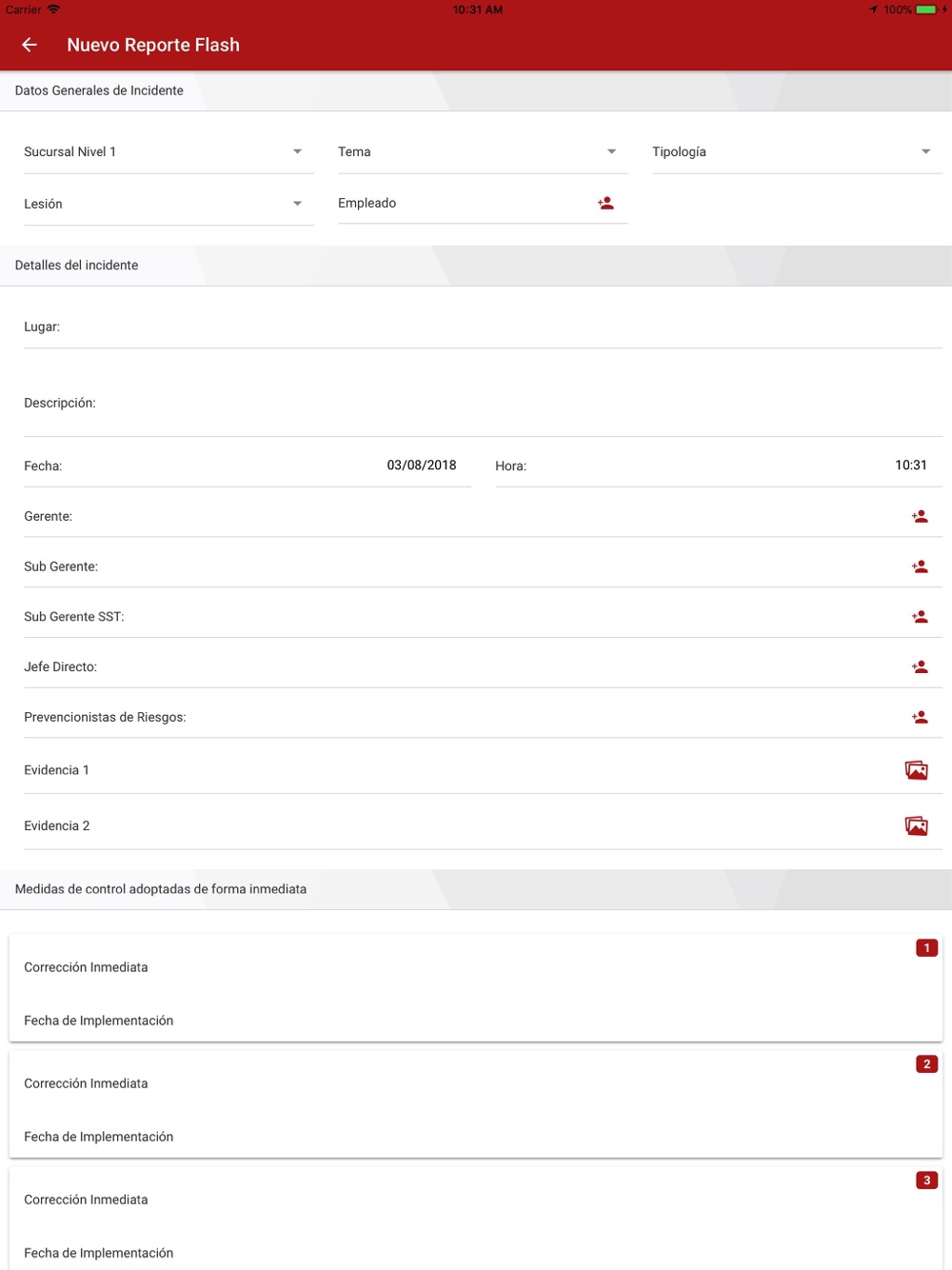
Task: Tap the Nuevo Reporte Flash title
Action: 153,45
